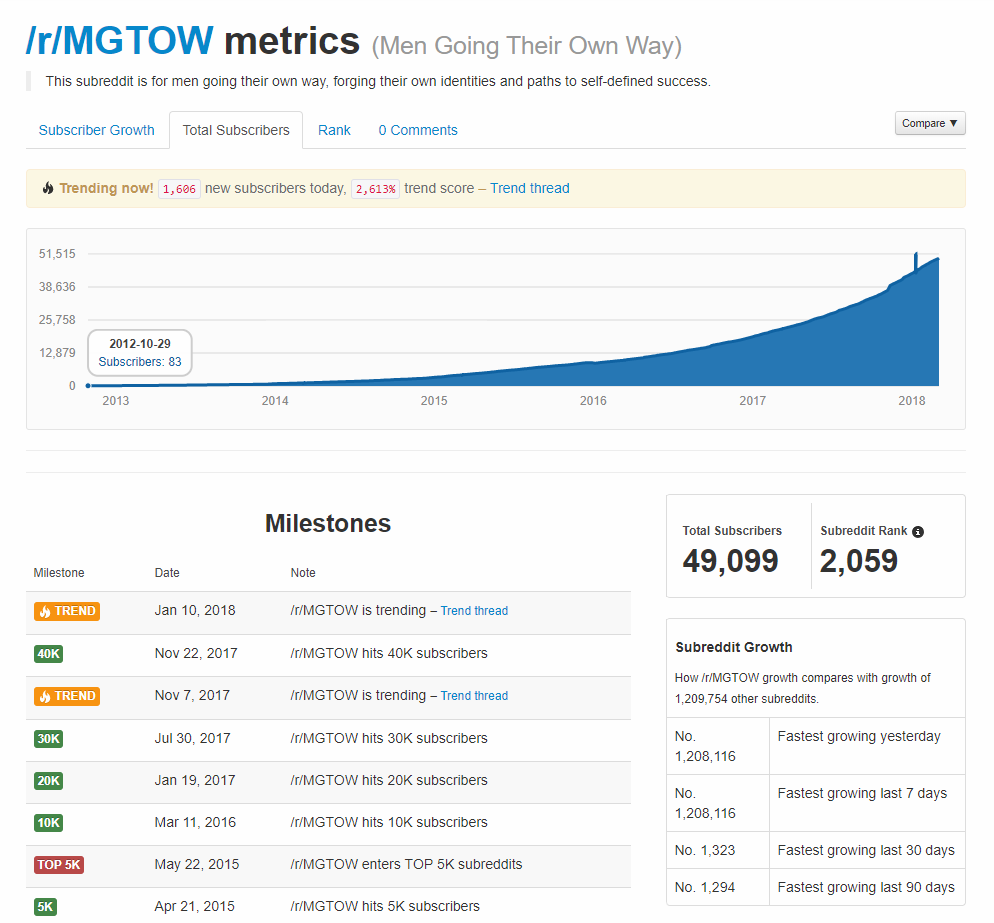Open the /r/MGTOW title link
Screen dimensions: 994x923
point(120,41)
